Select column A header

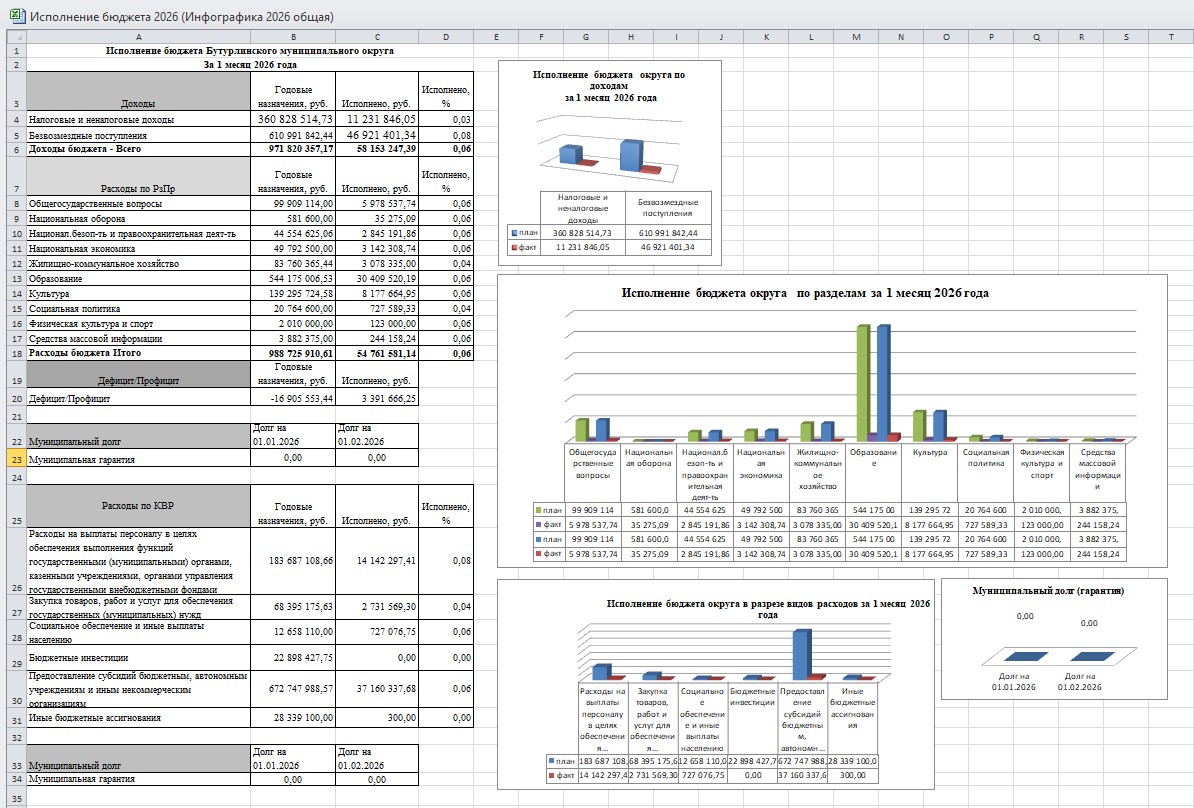[138, 37]
